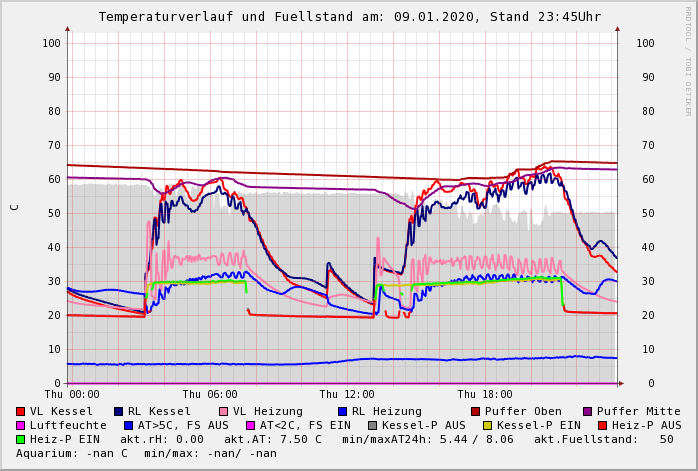Click the Thu 06:00 time axis label

coord(210,394)
